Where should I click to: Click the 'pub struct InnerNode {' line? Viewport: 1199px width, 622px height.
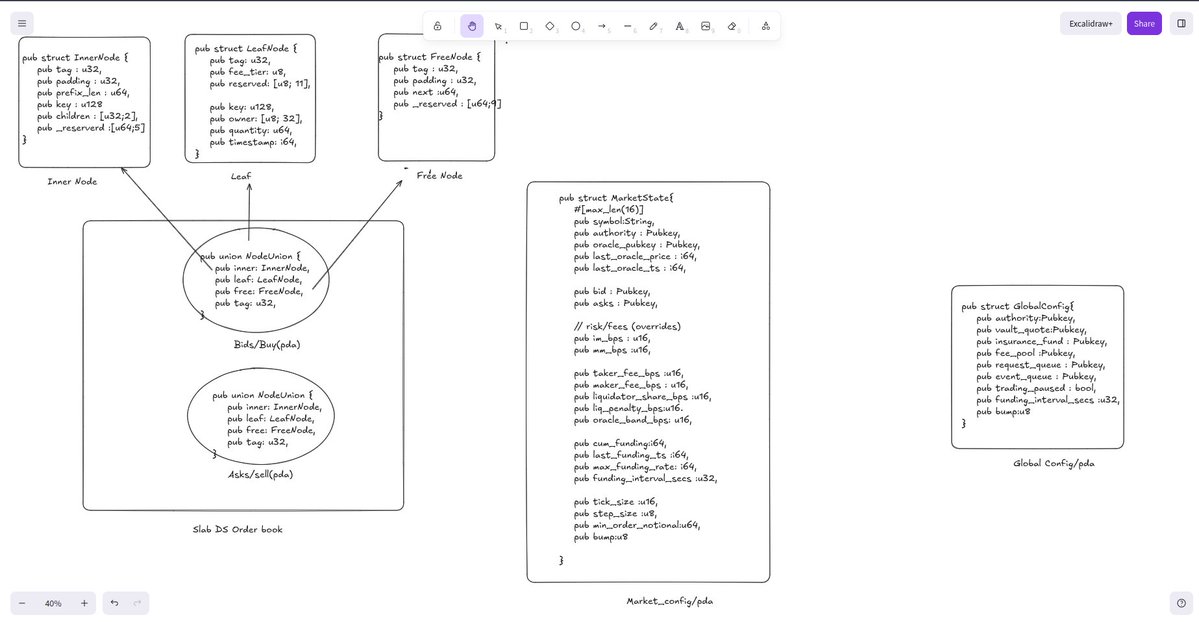tap(75, 57)
